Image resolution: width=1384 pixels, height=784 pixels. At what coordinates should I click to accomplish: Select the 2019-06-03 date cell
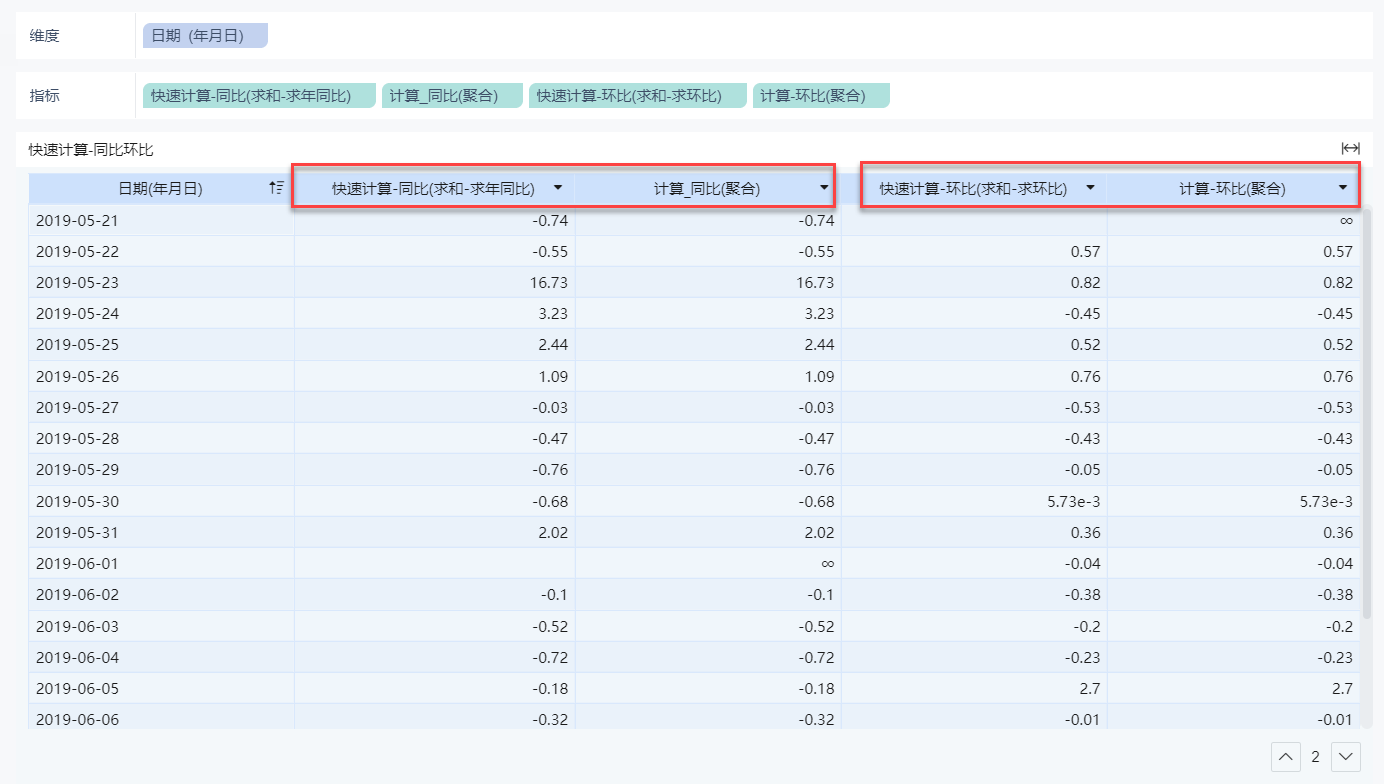162,626
